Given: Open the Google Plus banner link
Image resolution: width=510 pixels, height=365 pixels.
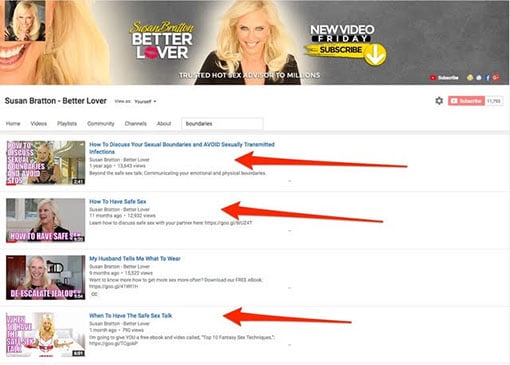Looking at the screenshot, I should (496, 77).
